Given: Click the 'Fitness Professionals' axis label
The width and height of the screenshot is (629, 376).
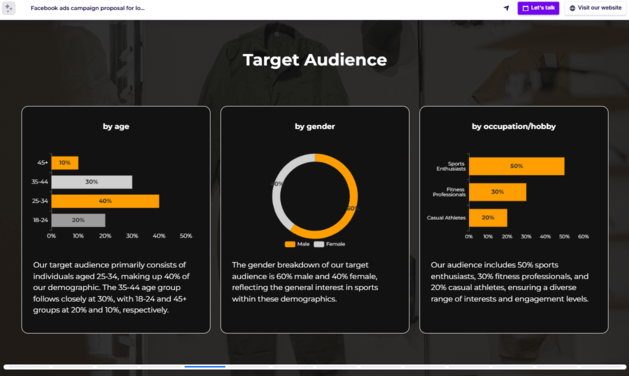Looking at the screenshot, I should coord(449,192).
